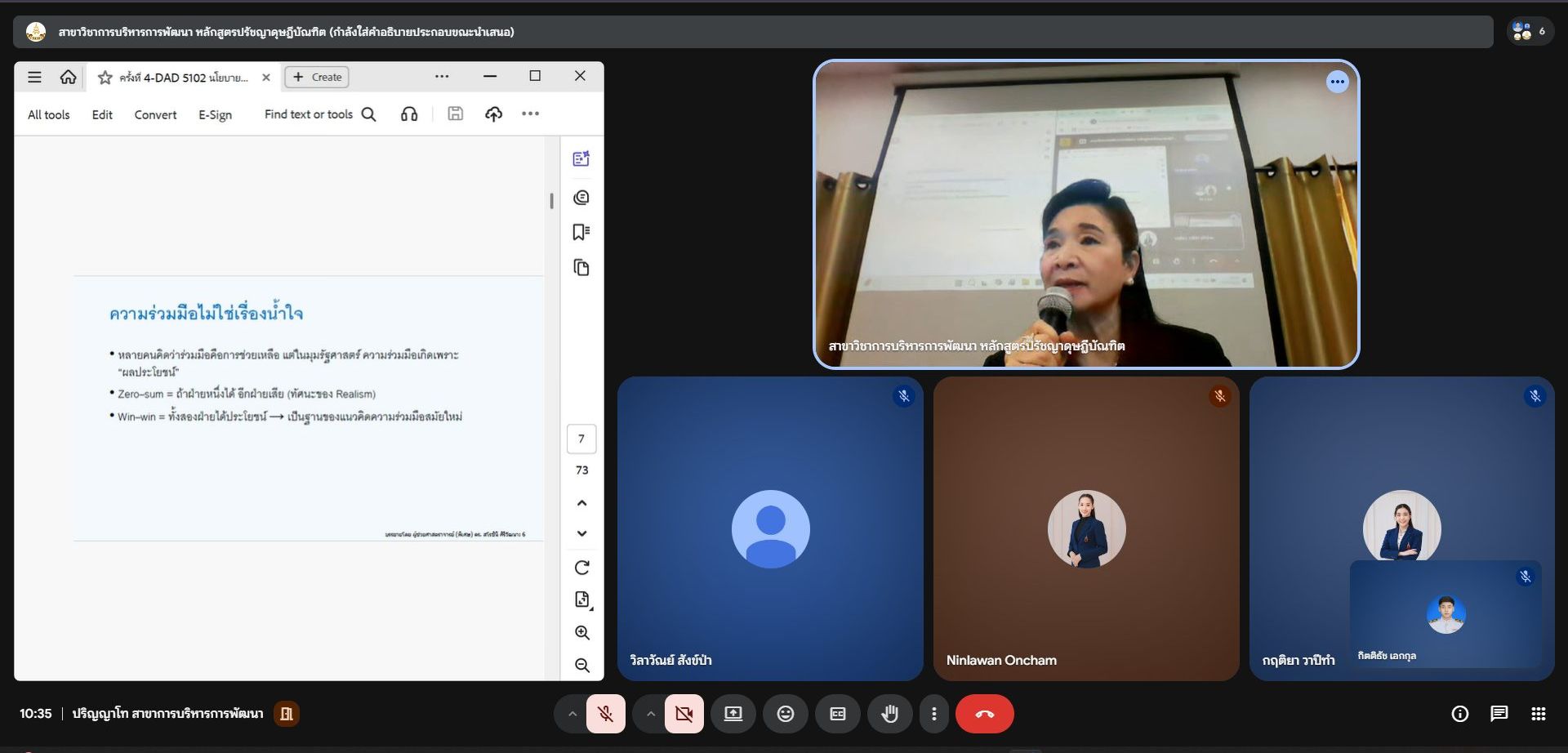This screenshot has height=753, width=1568.
Task: Open the E-Sign menu
Action: tap(215, 115)
